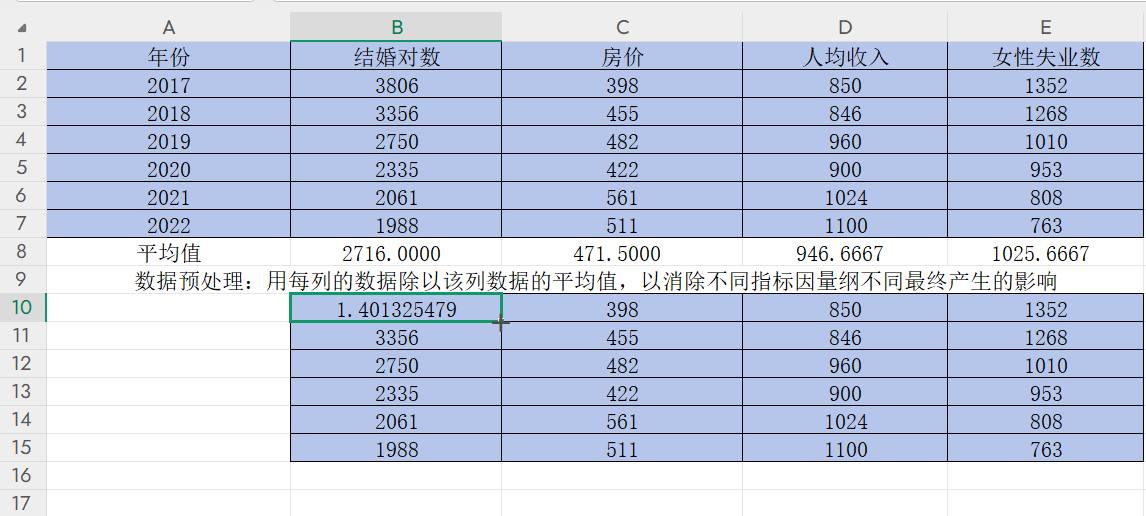Click 2750 in row 4
Viewport: 1146px width, 516px height.
click(396, 140)
